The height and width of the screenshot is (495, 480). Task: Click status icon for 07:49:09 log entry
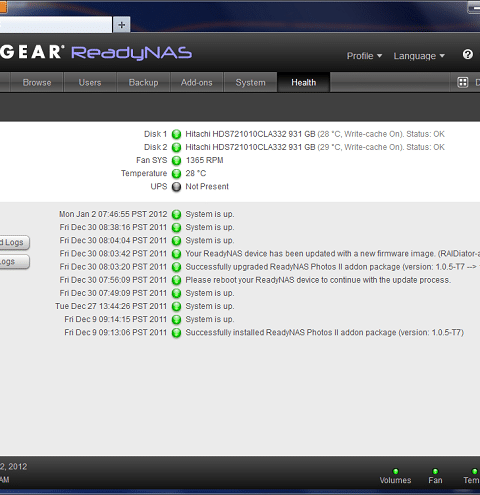176,293
